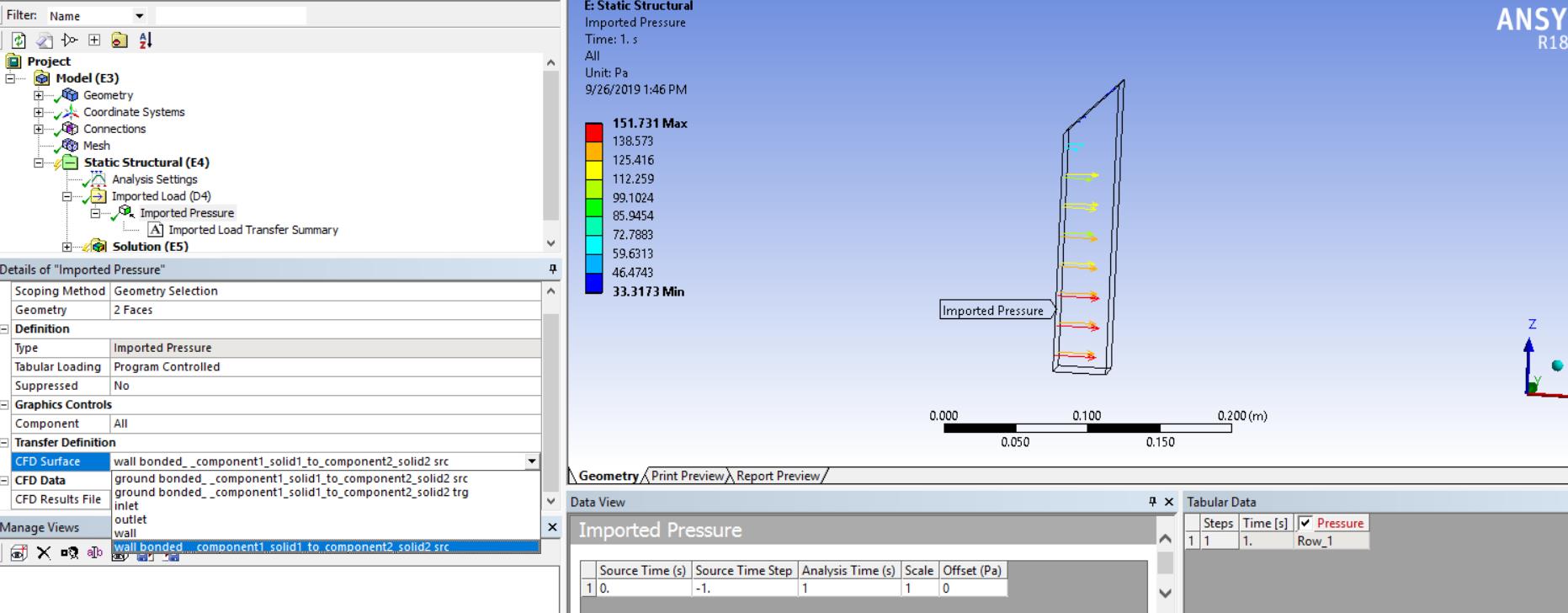Image resolution: width=1568 pixels, height=613 pixels.
Task: Click the remove filters graph icon
Action: pyautogui.click(x=69, y=40)
